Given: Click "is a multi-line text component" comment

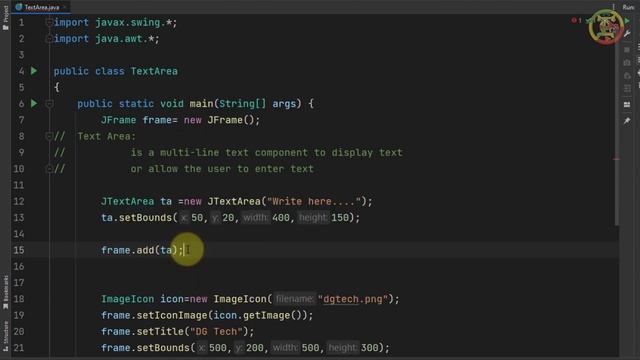Looking at the screenshot, I should point(267,153).
